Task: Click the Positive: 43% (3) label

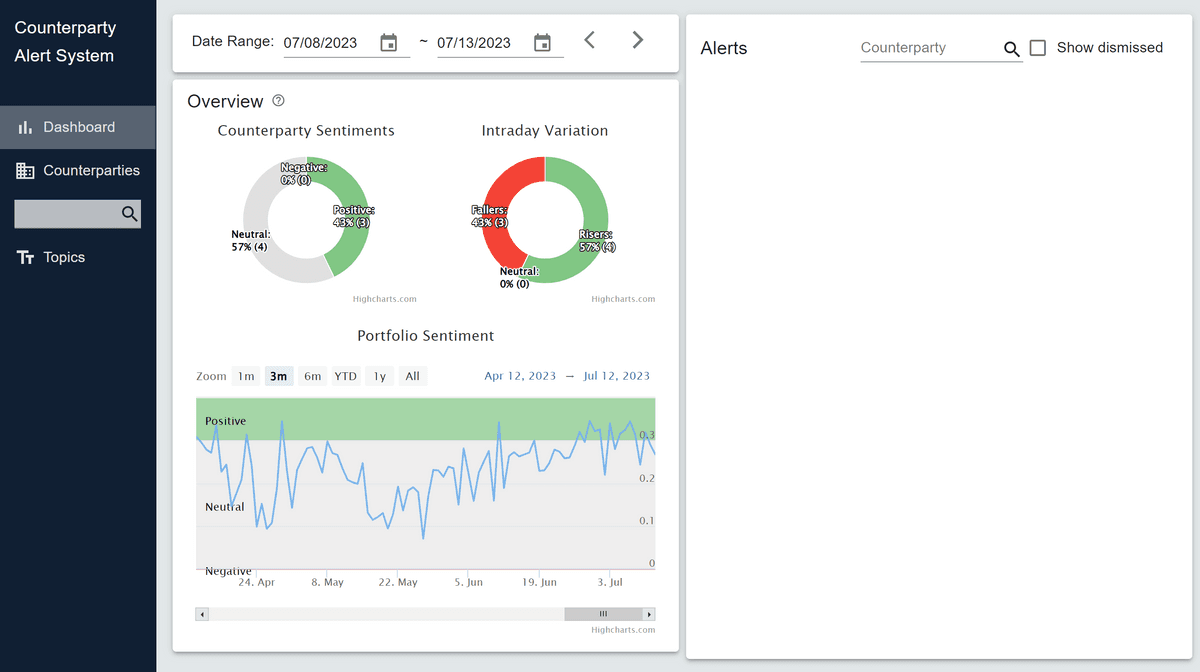Action: 354,216
